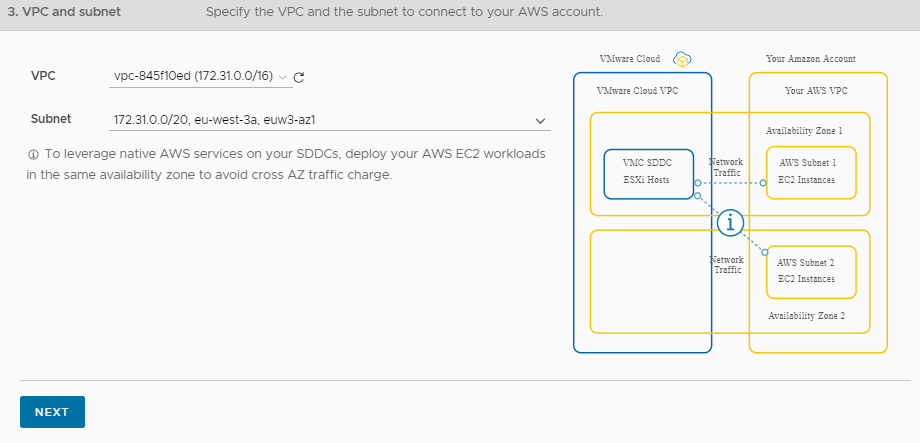
Task: Click 'Availability Zone 2' label
Action: point(807,316)
